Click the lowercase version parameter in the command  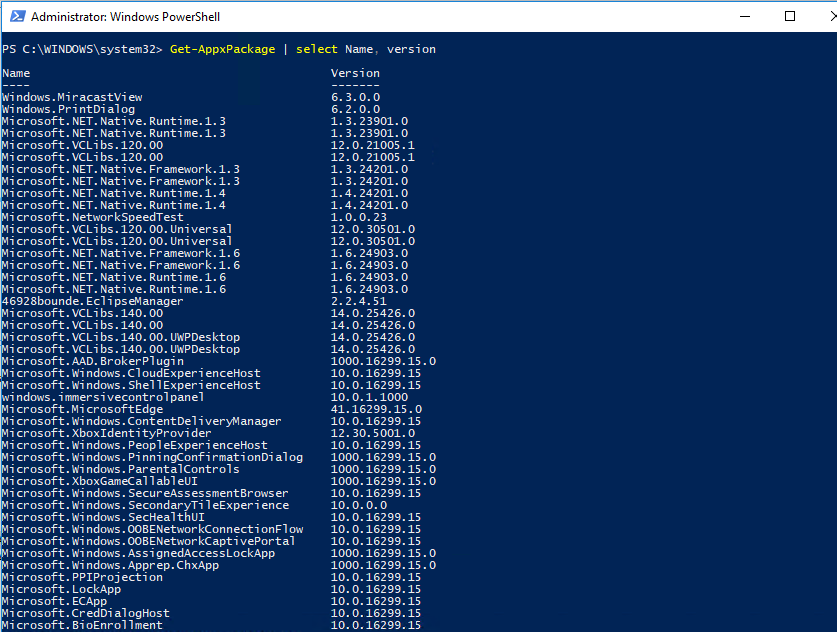411,49
